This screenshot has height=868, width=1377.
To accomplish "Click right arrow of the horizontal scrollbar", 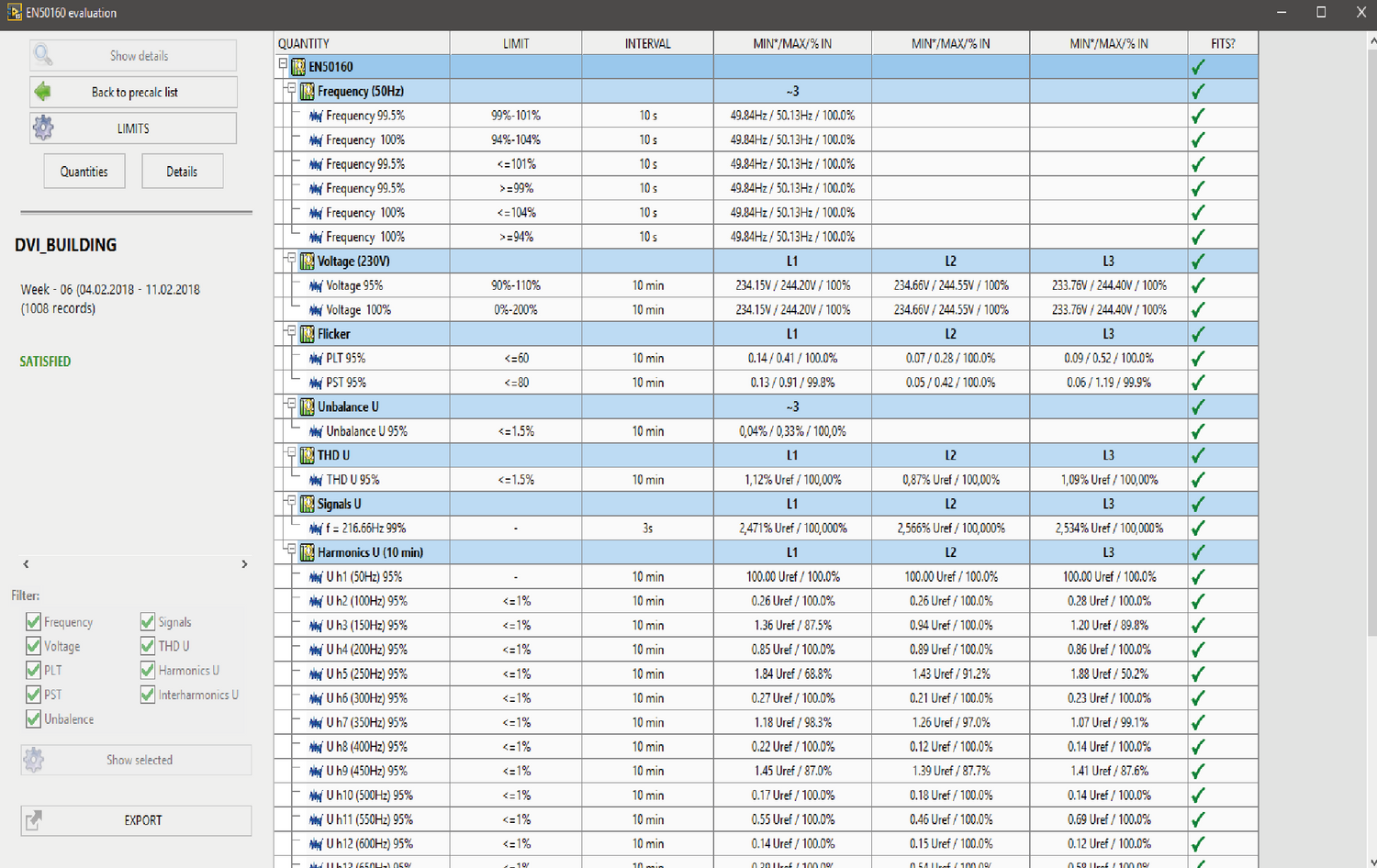I will click(x=244, y=564).
